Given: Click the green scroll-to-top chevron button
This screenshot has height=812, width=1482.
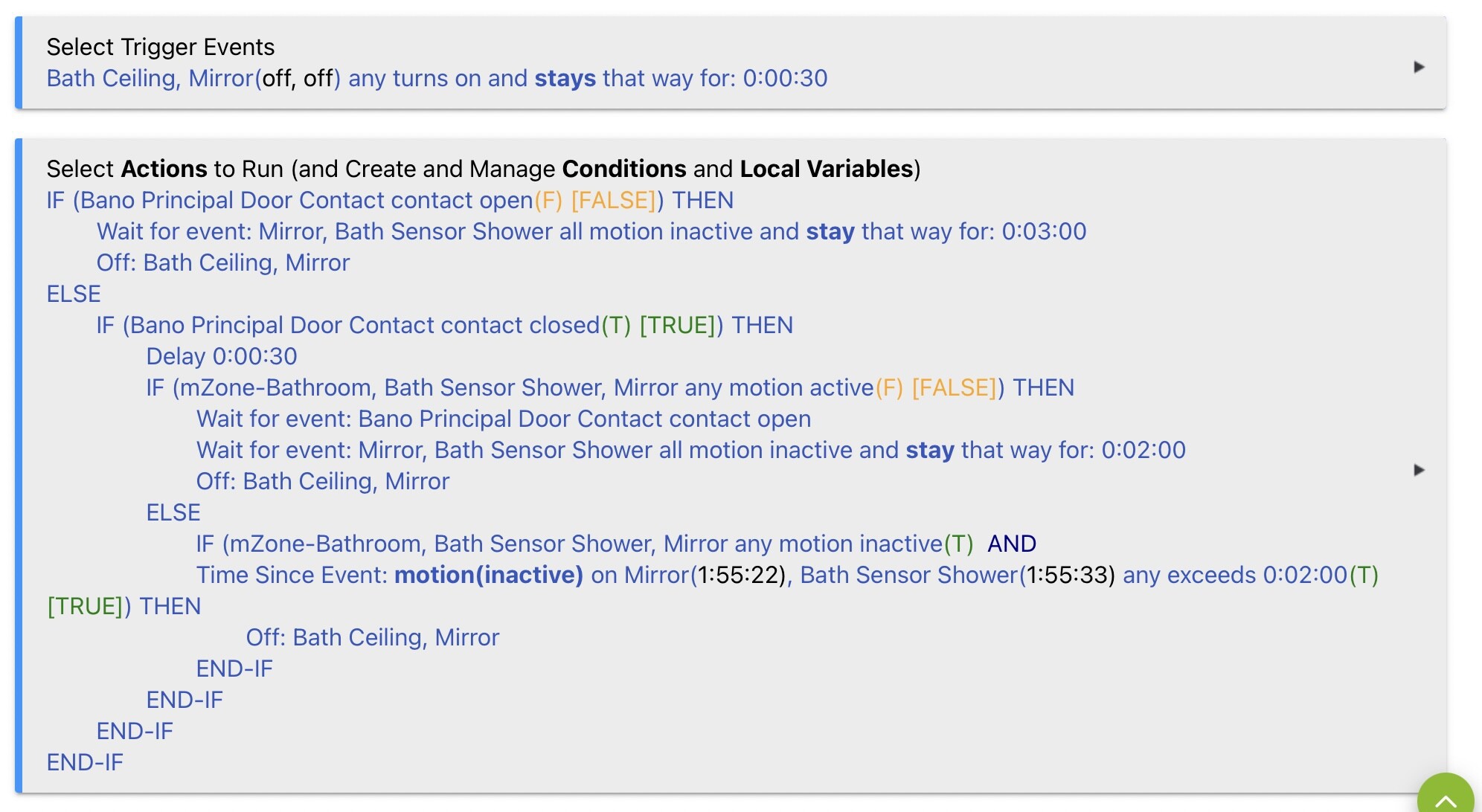Looking at the screenshot, I should 1446,796.
